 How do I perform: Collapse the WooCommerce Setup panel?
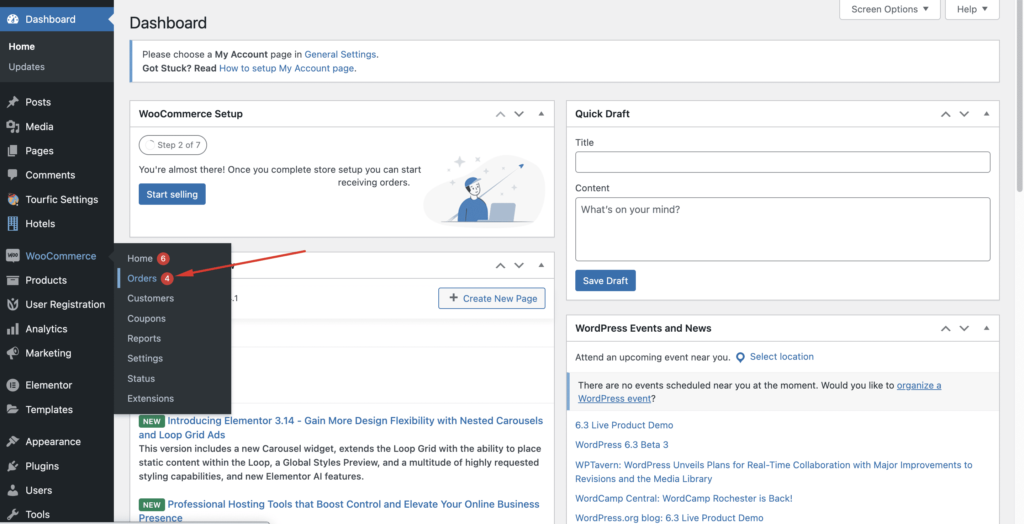coord(541,114)
